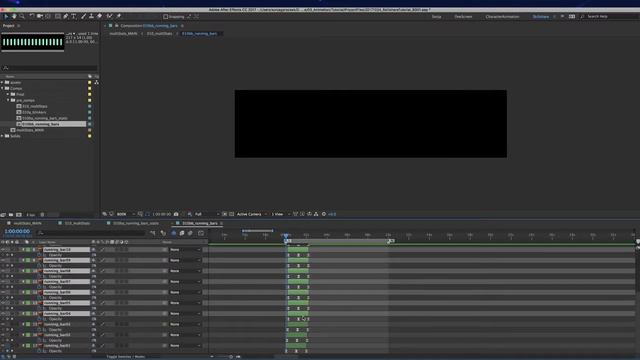Select the Character Animation workspace
The width and height of the screenshot is (640, 360).
pyautogui.click(x=502, y=17)
